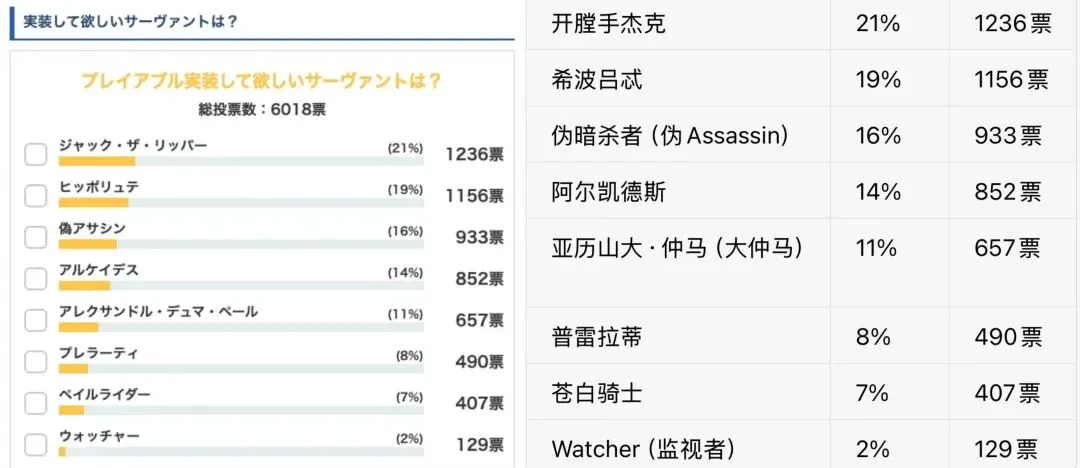Click the ジャック・ザ・リッパー yellow vote bar
This screenshot has width=1080, height=468.
pos(96,161)
